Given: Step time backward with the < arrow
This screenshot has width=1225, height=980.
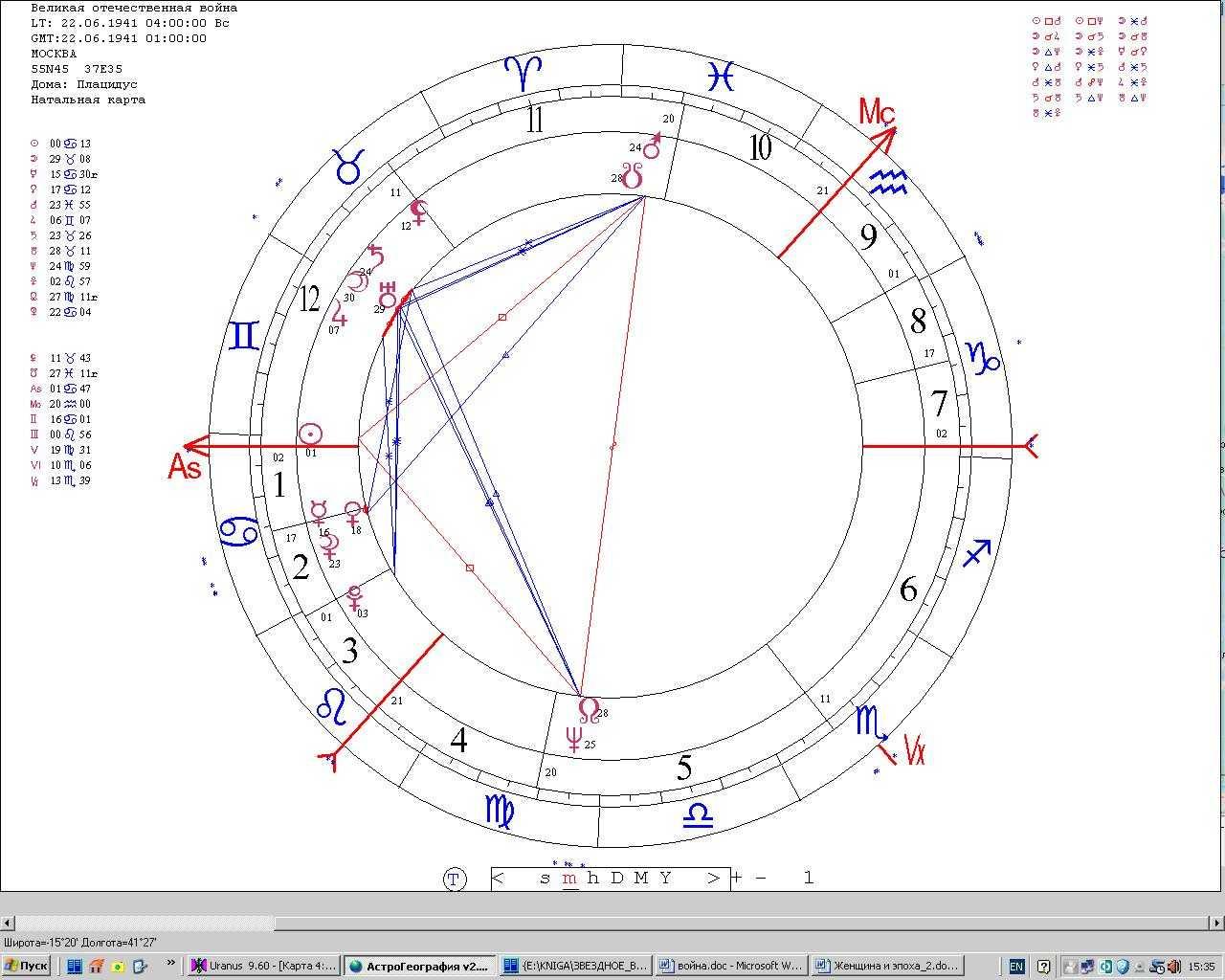Looking at the screenshot, I should pos(499,879).
